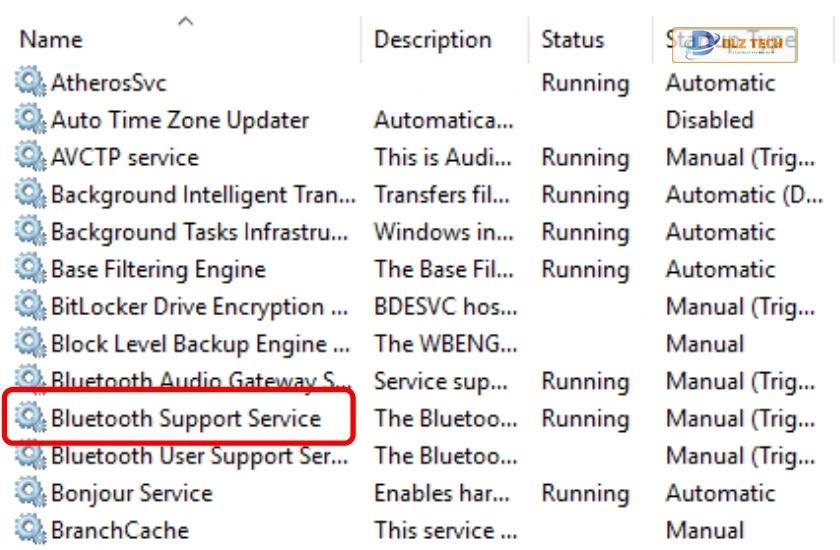Click the sort arrow above Name
The image size is (840, 550).
tap(185, 21)
